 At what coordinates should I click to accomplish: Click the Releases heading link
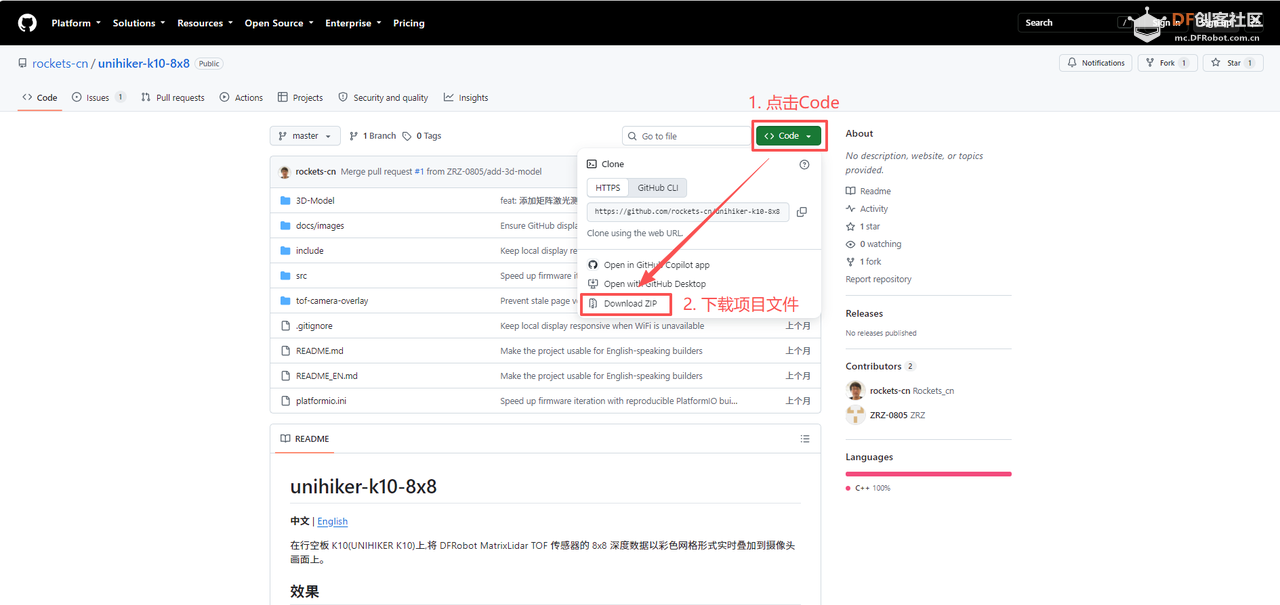point(864,314)
